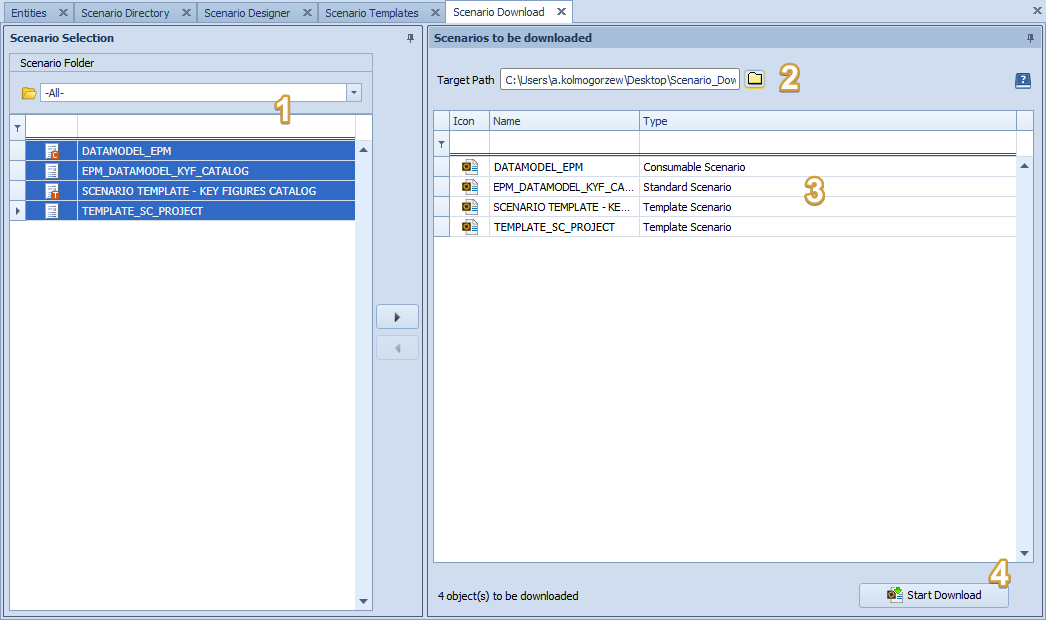Image resolution: width=1046 pixels, height=620 pixels.
Task: Click the help question-mark icon
Action: point(1022,80)
